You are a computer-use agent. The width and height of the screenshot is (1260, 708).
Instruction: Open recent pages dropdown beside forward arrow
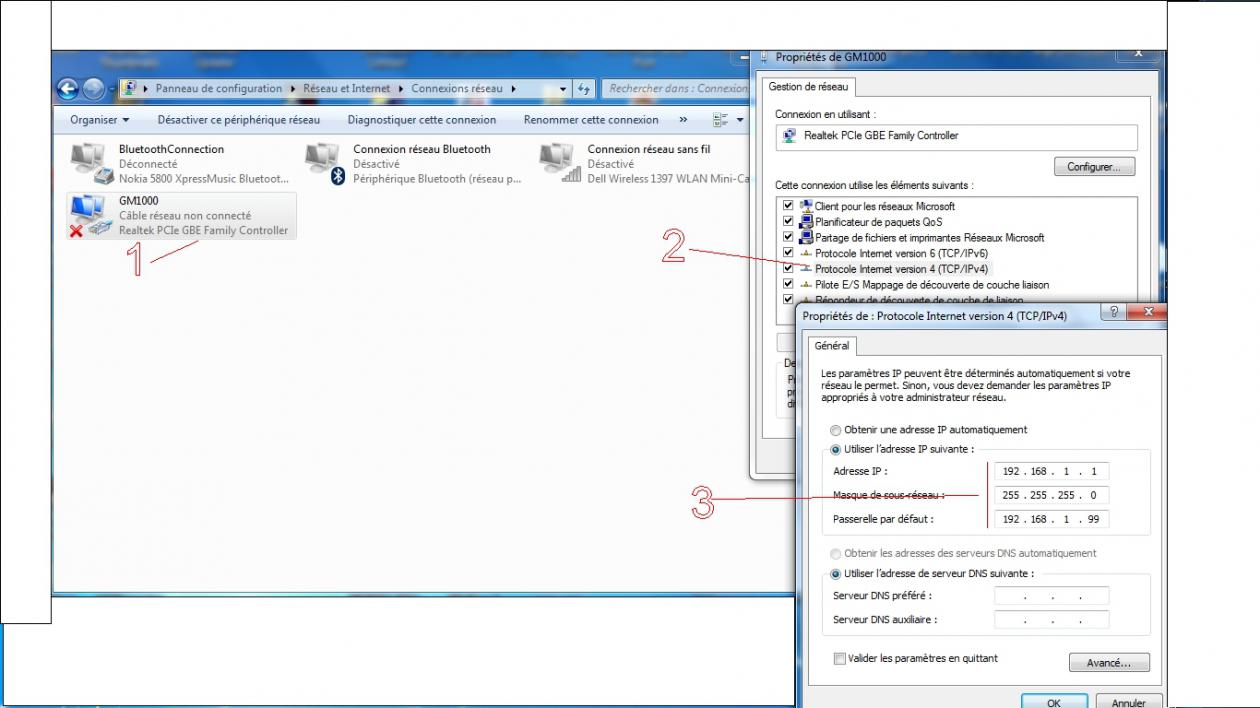click(111, 89)
